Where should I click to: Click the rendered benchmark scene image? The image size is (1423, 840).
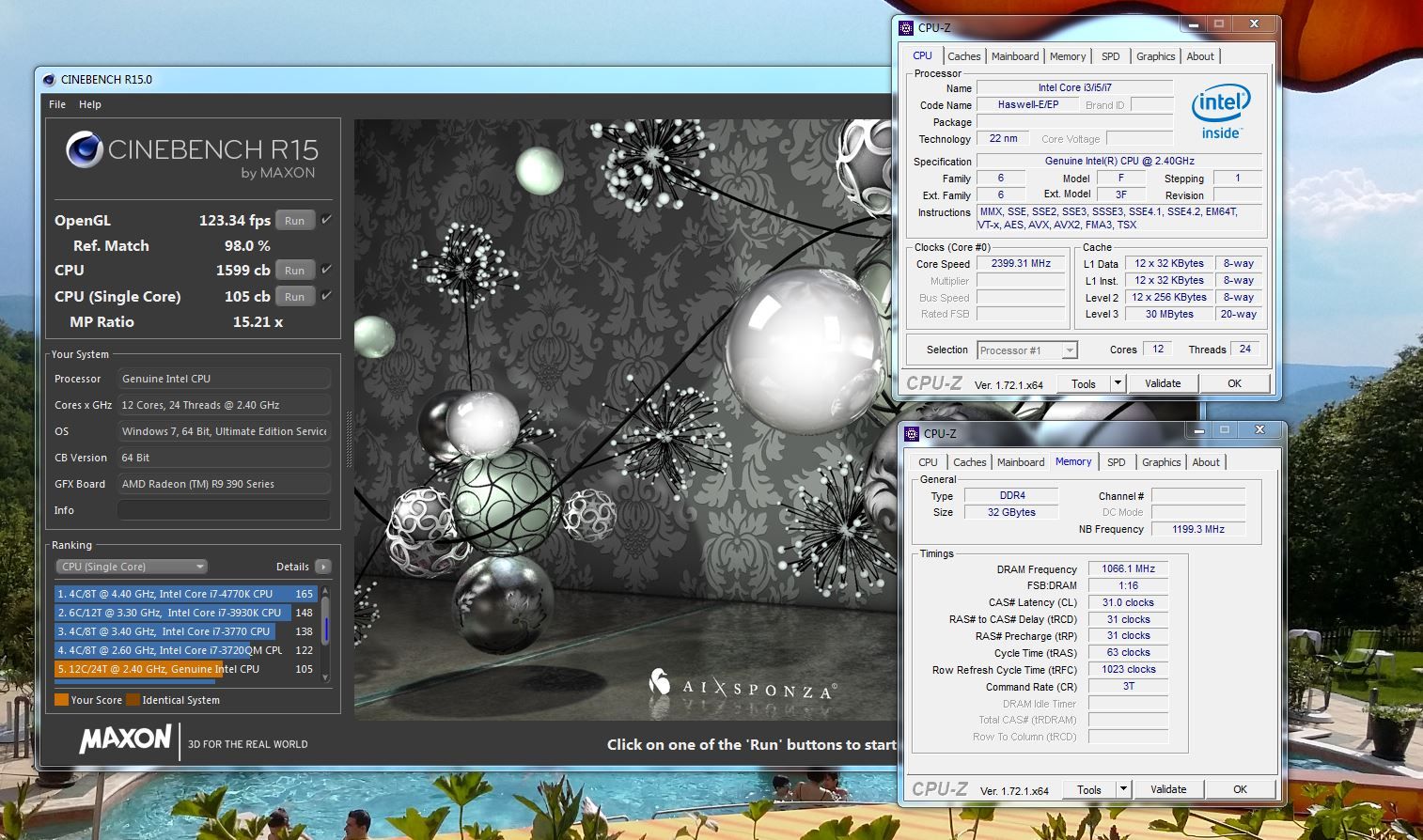click(x=625, y=420)
